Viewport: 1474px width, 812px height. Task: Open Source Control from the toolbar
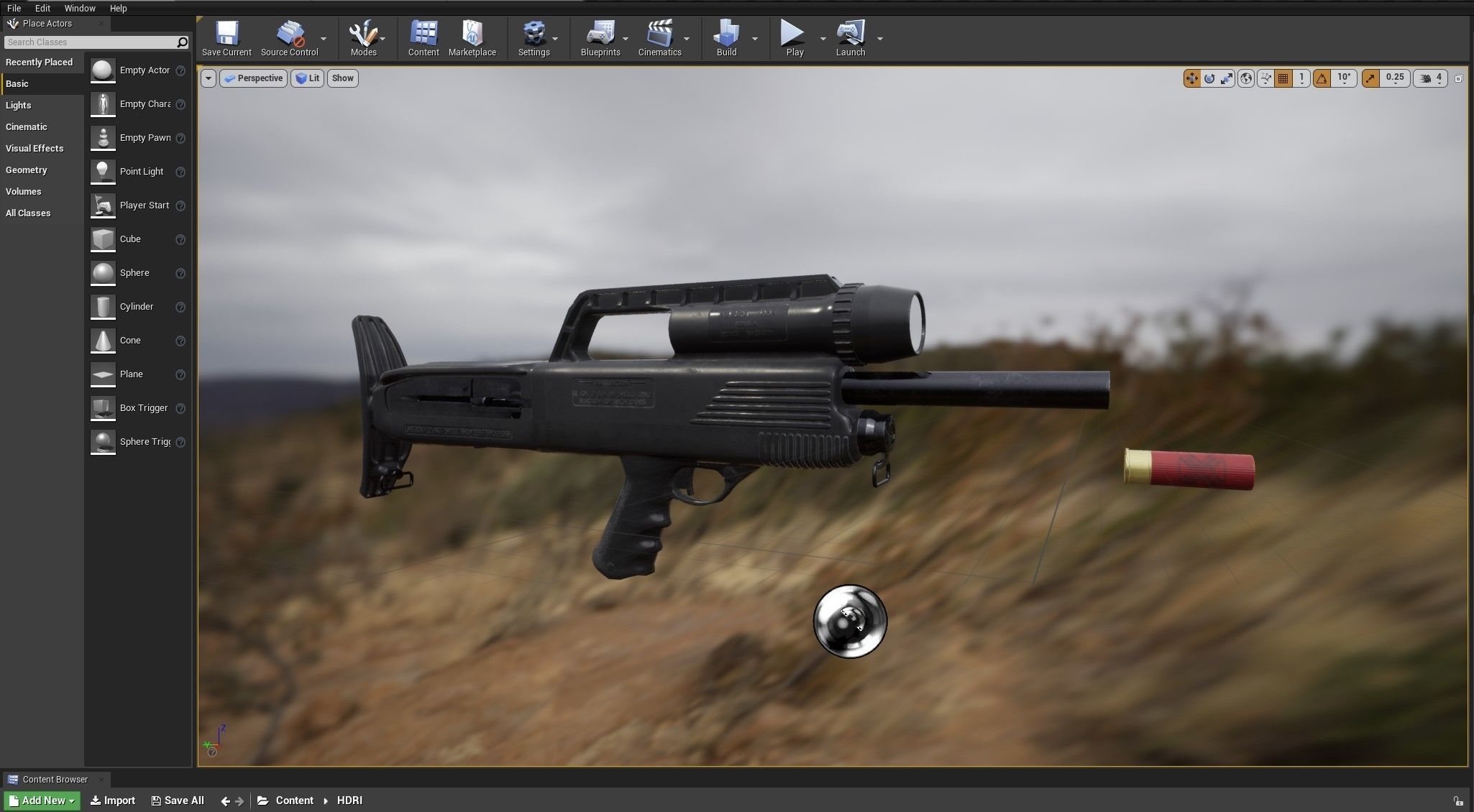289,38
